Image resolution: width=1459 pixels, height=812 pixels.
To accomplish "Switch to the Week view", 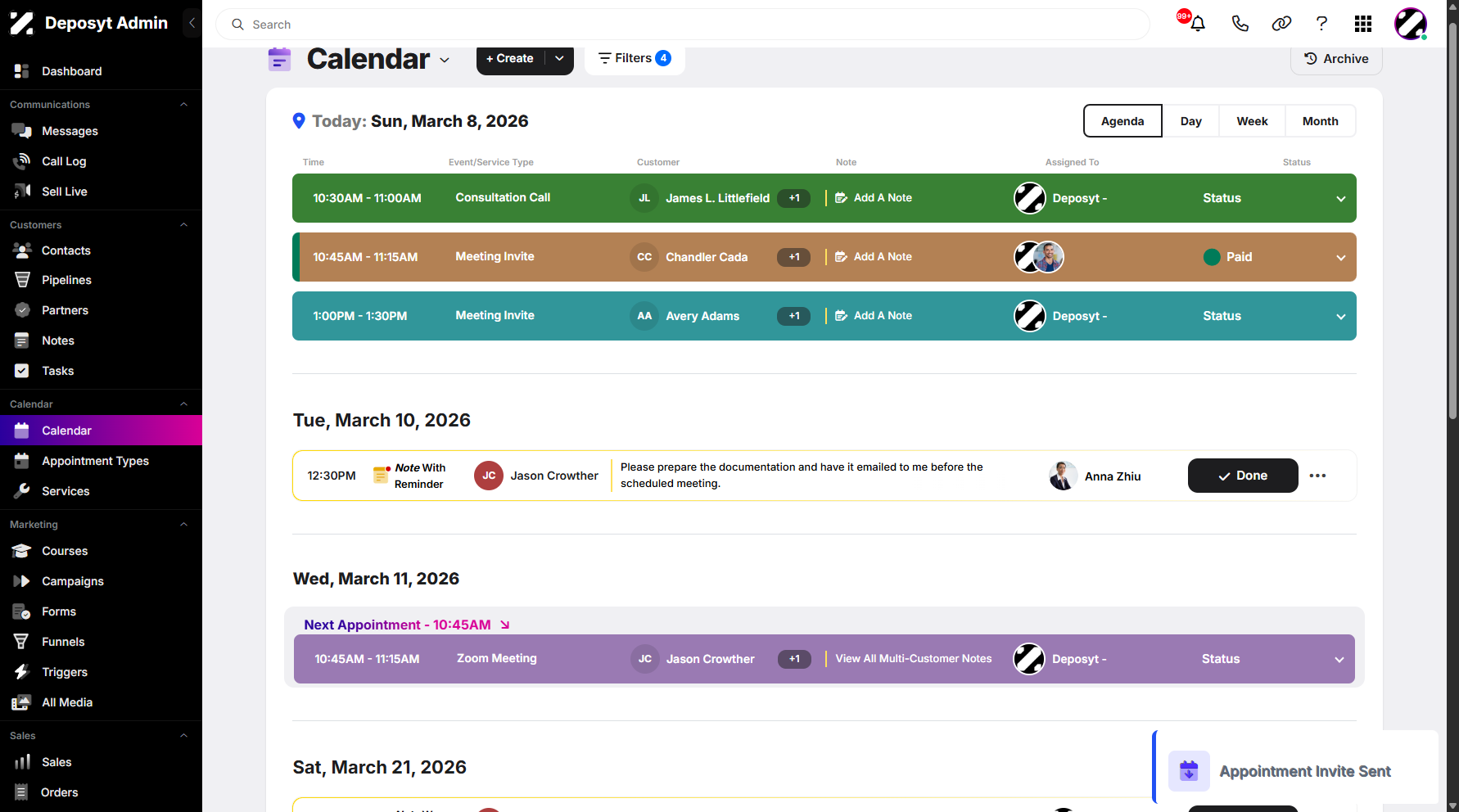I will coord(1252,121).
